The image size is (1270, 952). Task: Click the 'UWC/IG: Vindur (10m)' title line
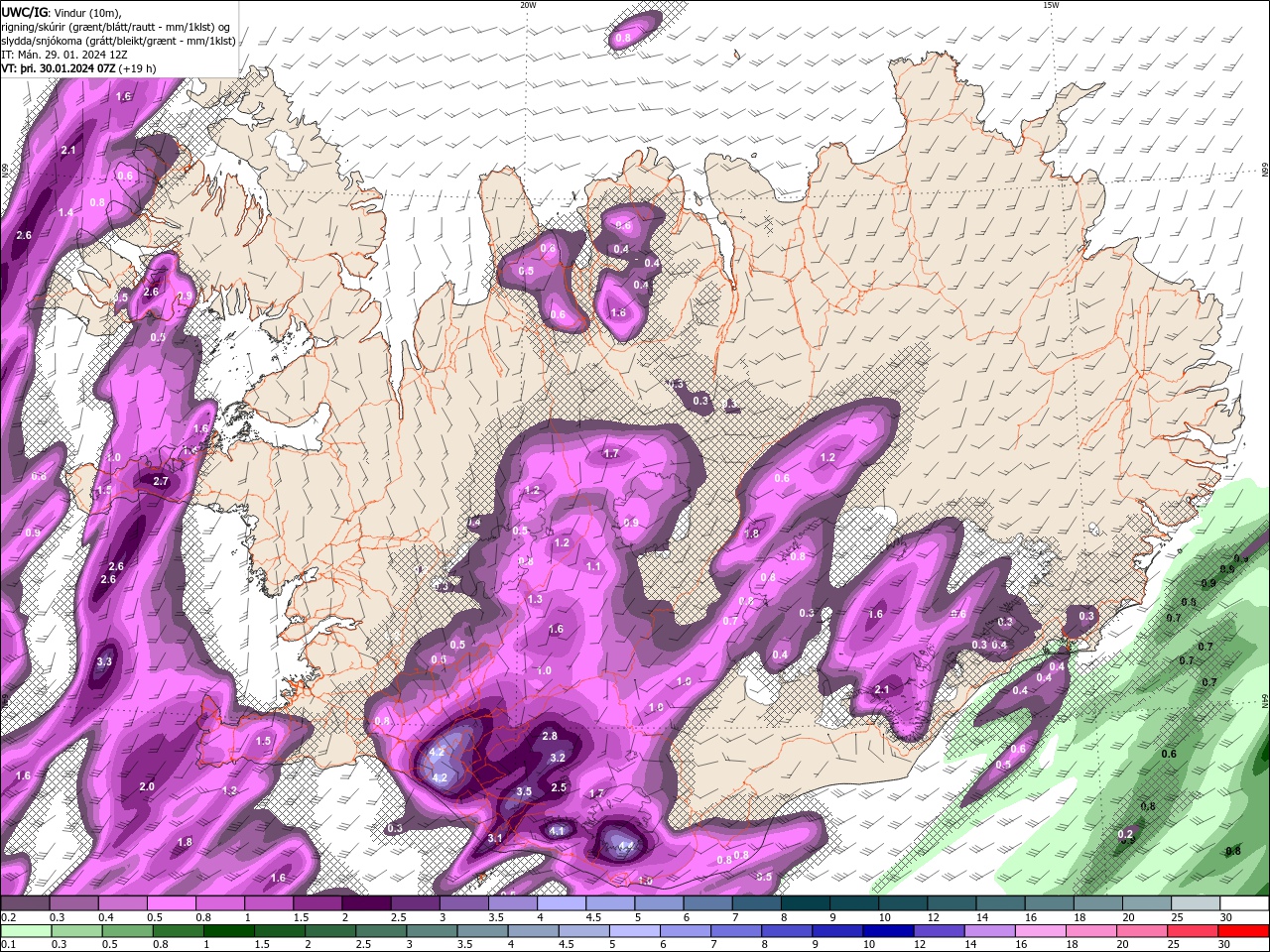[62, 12]
